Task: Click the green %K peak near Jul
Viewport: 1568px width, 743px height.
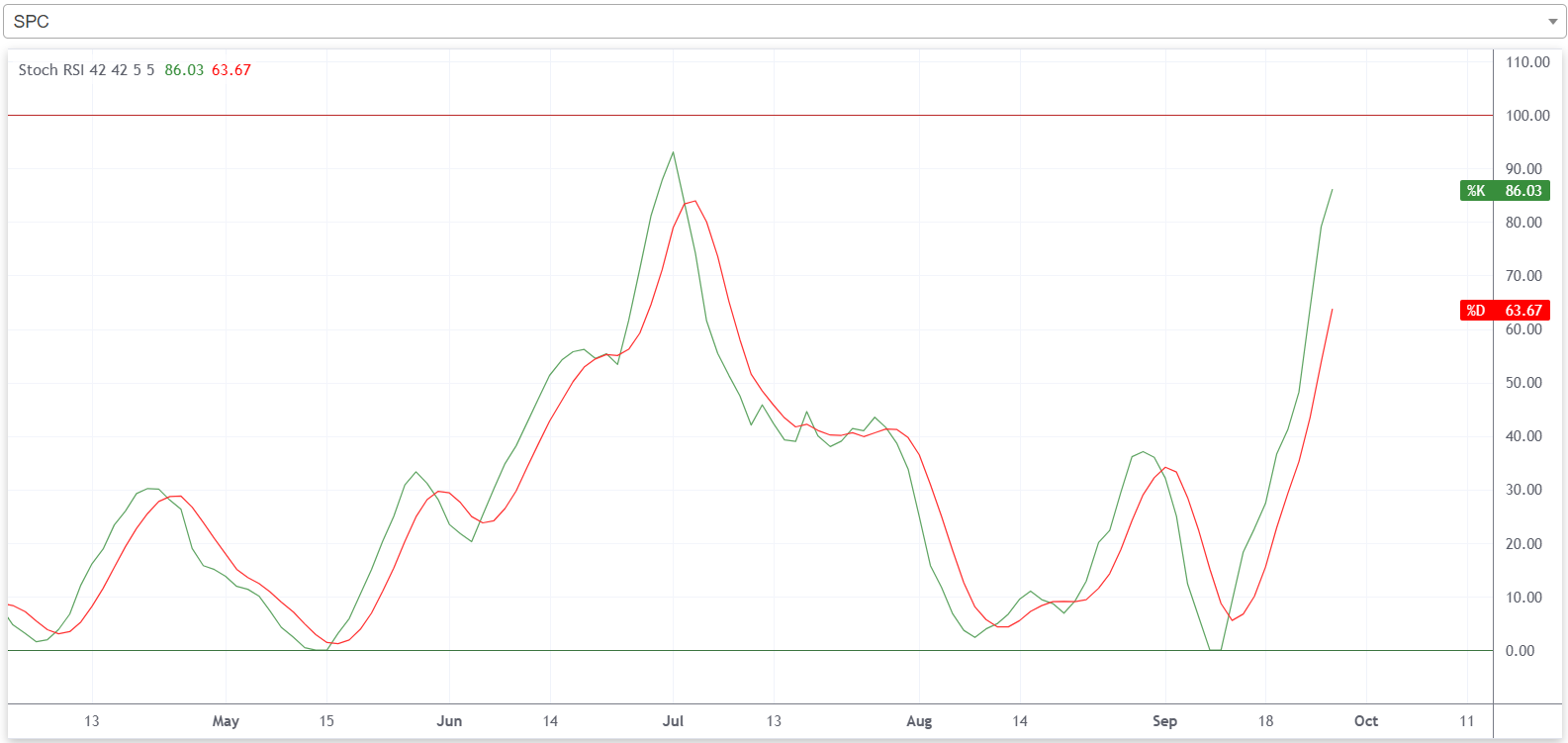Action: point(673,152)
